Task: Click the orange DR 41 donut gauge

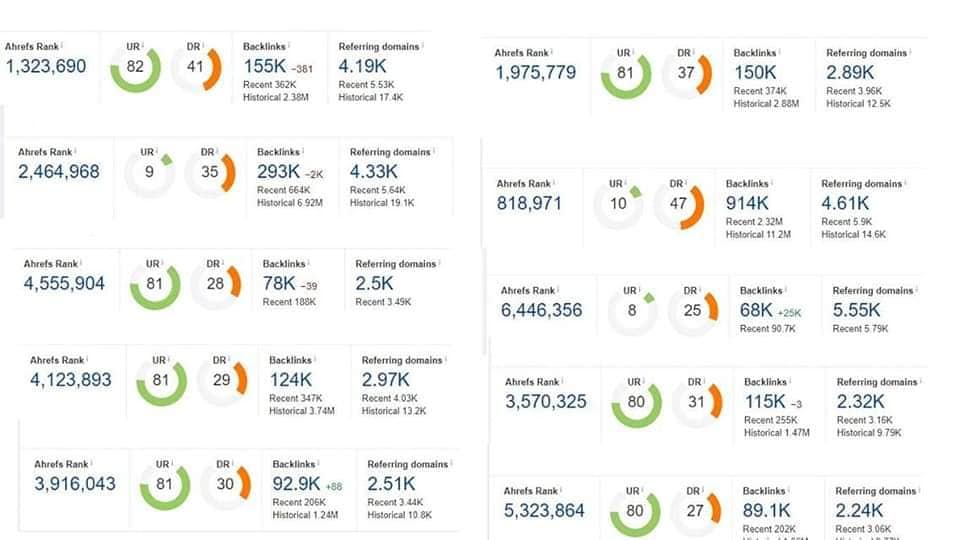Action: (x=196, y=67)
